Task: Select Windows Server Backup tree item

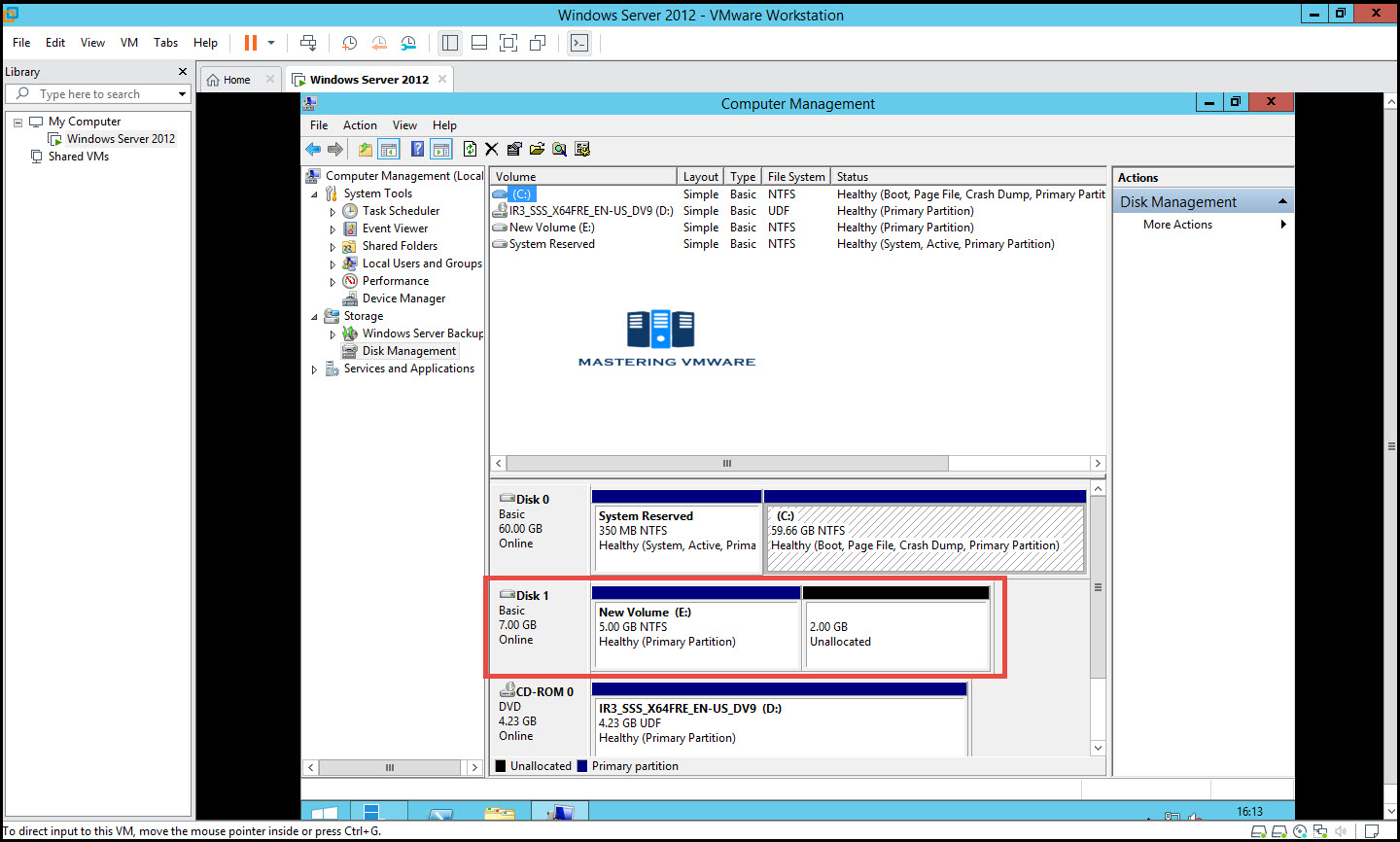Action: point(423,333)
